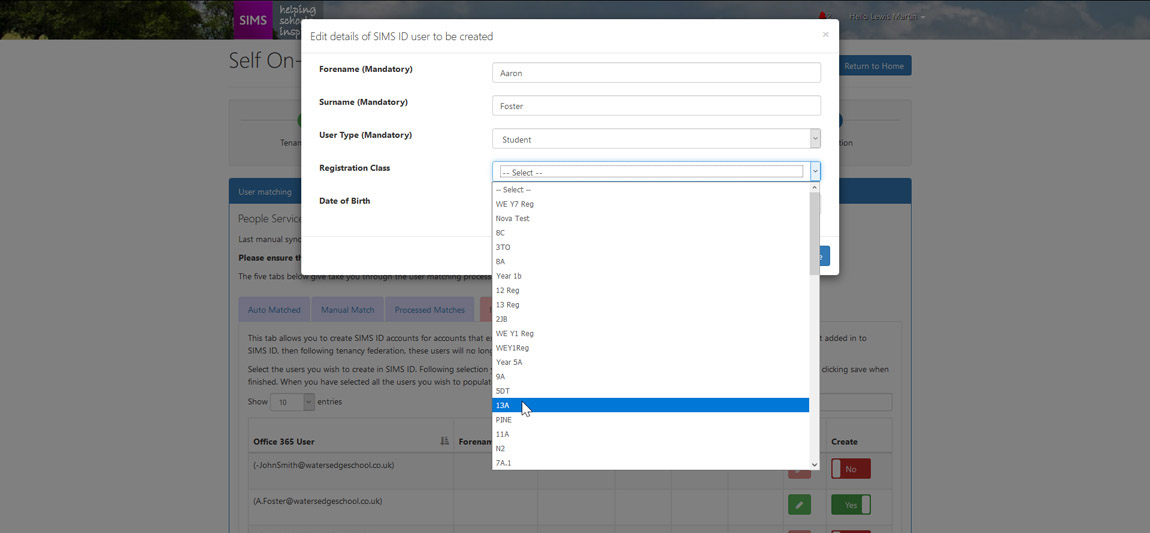
Task: Click the A.Foster@watersedgeschool.co.uk cell
Action: (x=351, y=505)
